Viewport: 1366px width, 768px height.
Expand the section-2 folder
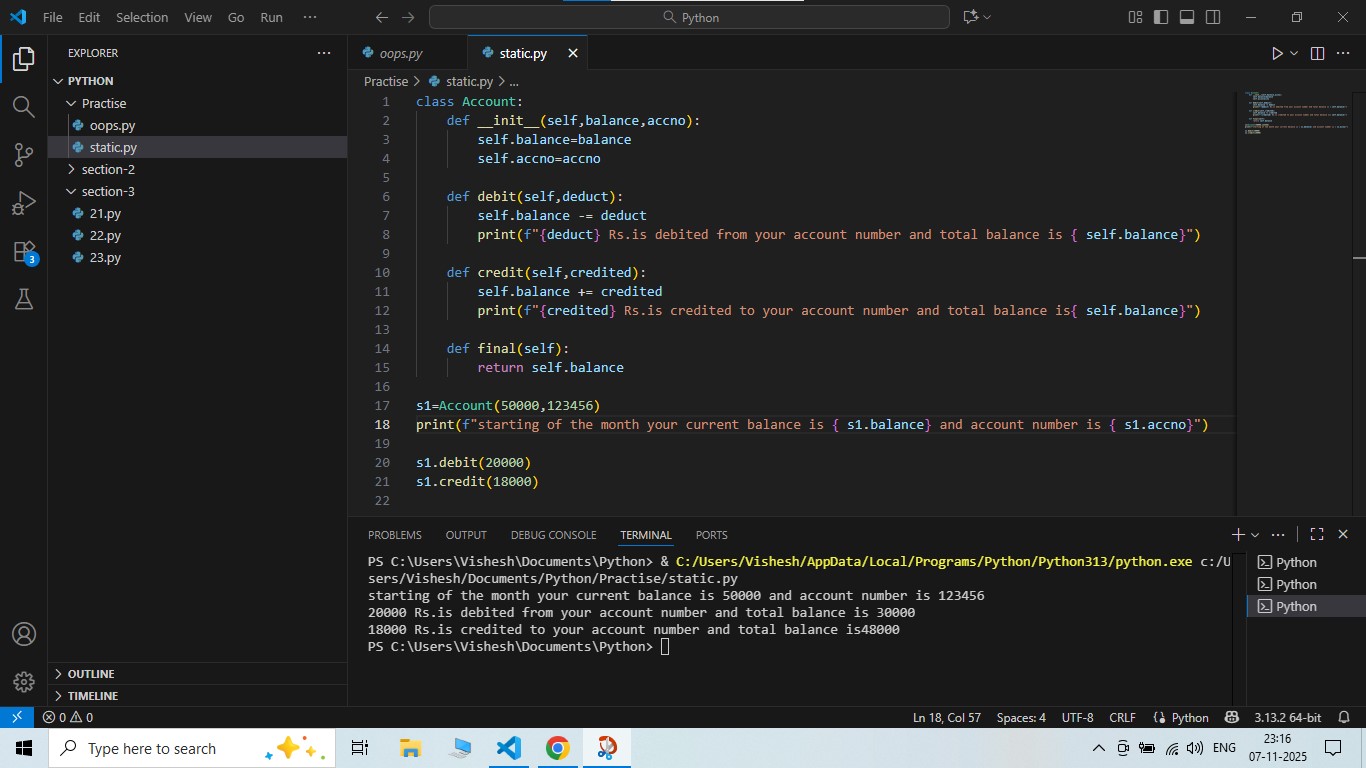pos(107,169)
